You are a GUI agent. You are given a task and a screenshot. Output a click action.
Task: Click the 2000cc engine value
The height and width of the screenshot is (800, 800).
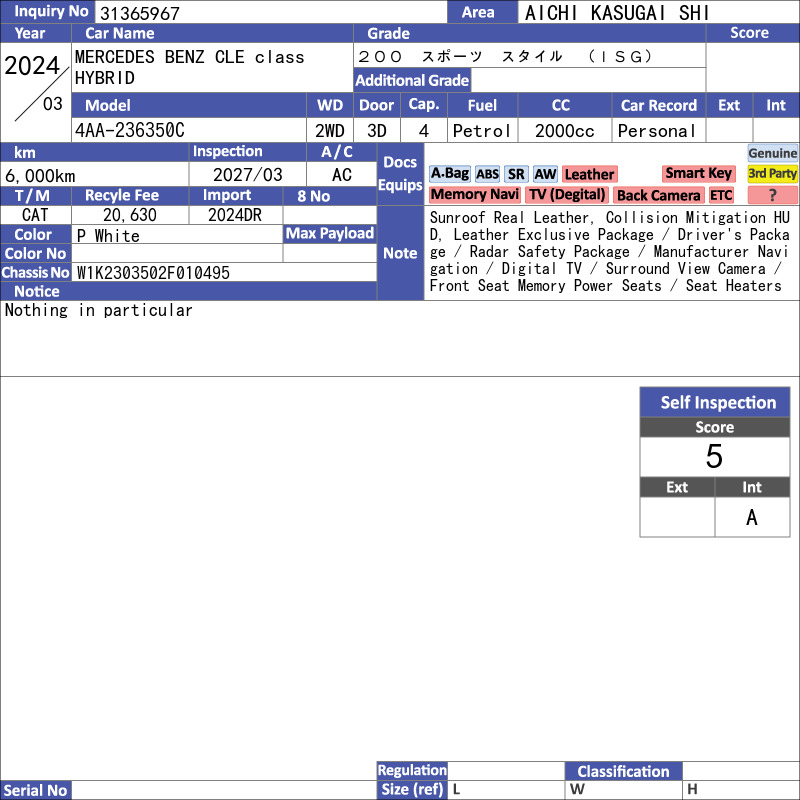click(x=564, y=131)
